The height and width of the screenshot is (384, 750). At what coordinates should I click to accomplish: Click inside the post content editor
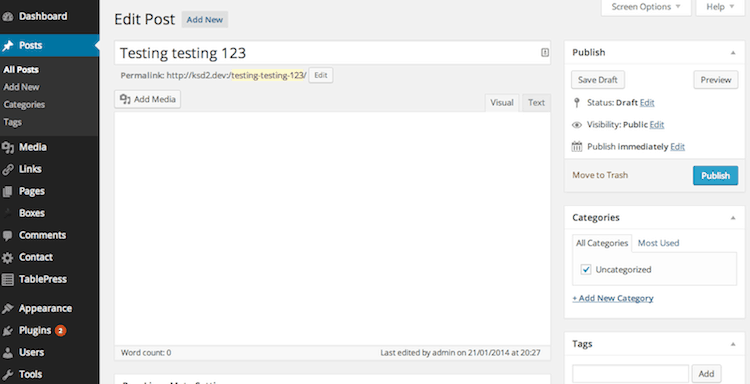[x=332, y=229]
